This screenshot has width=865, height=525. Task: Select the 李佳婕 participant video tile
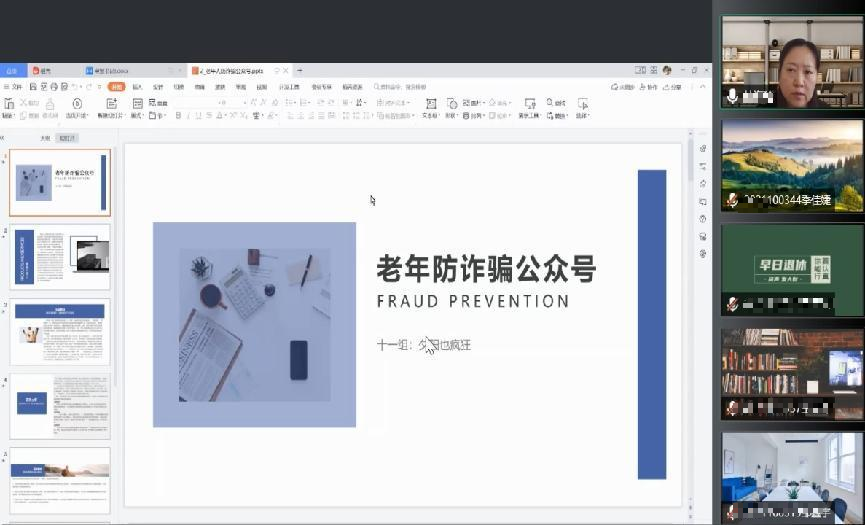(792, 165)
